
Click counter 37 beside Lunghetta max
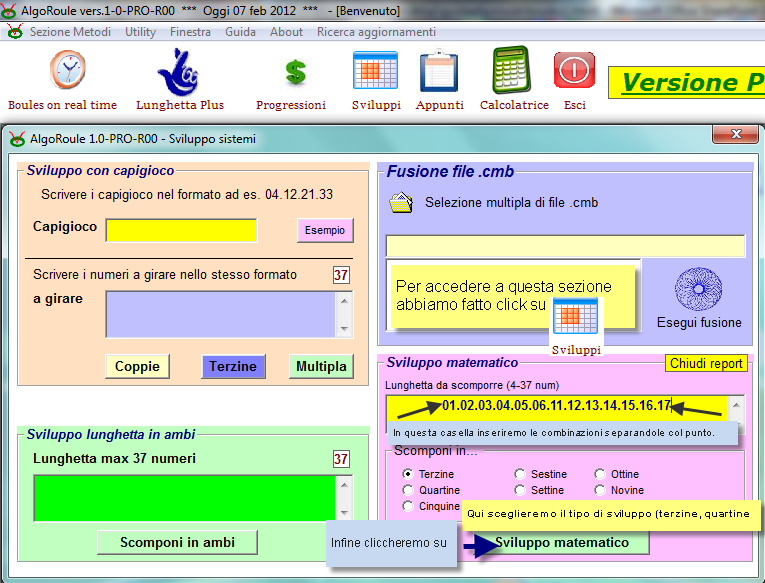[x=341, y=459]
